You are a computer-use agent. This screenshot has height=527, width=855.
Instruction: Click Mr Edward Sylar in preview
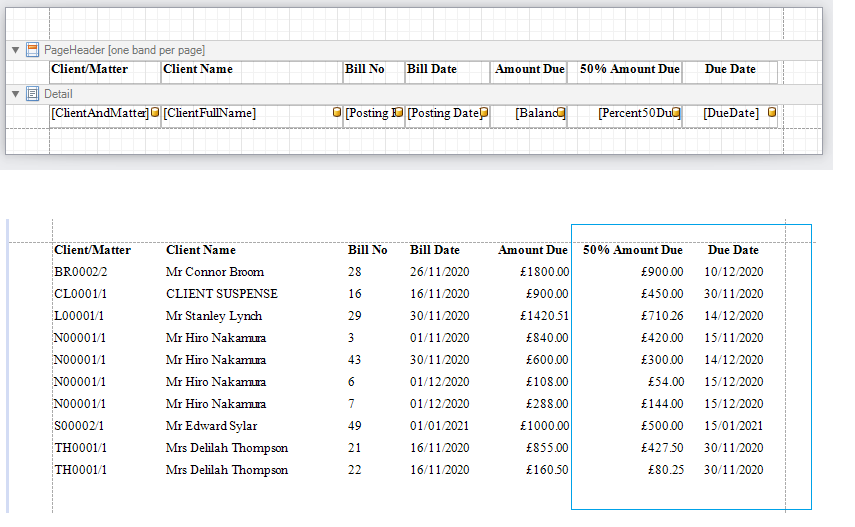click(x=212, y=426)
